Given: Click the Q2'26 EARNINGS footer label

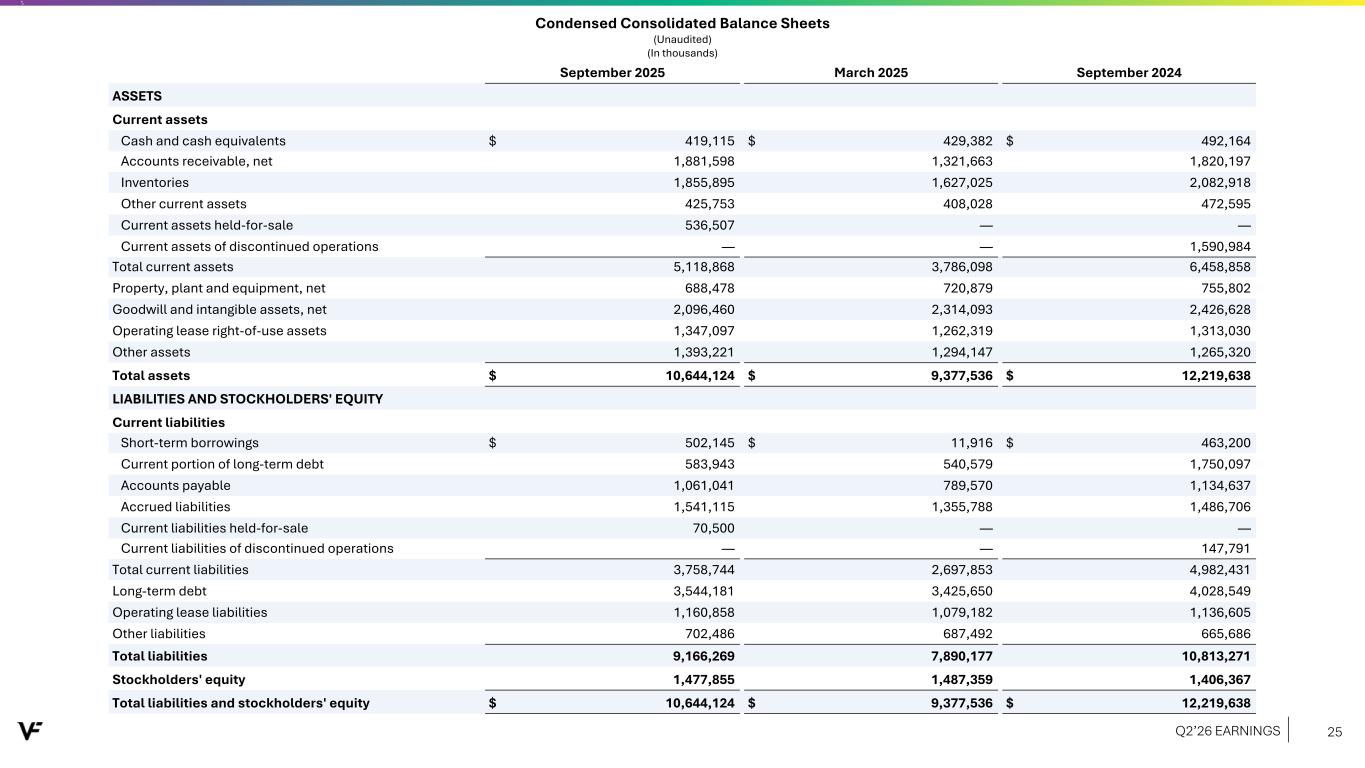Looking at the screenshot, I should click(1227, 731).
